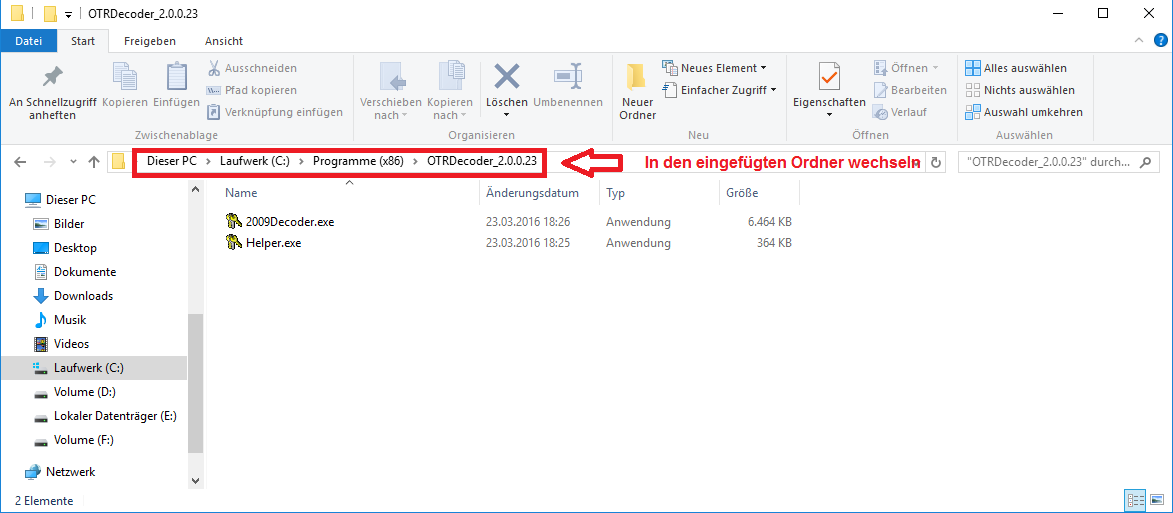1173x513 pixels.
Task: Pin folder with An Schnellzugriff anheften
Action: click(52, 78)
